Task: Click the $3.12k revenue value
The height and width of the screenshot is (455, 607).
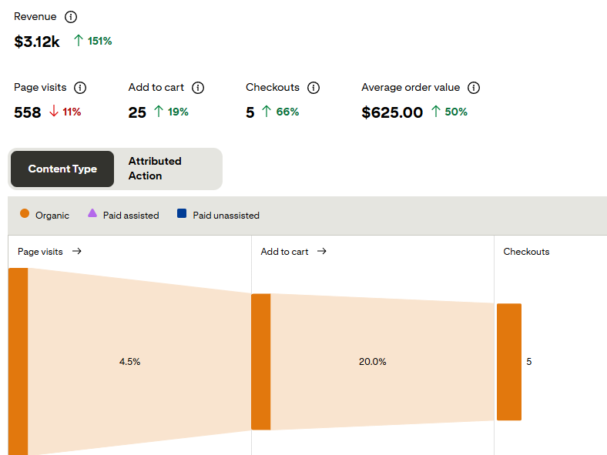Action: 37,41
